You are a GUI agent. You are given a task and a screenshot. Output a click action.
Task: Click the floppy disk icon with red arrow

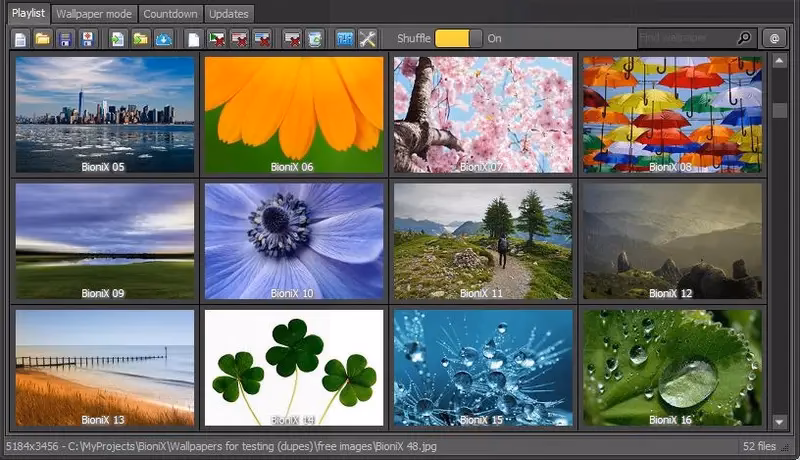[88, 39]
